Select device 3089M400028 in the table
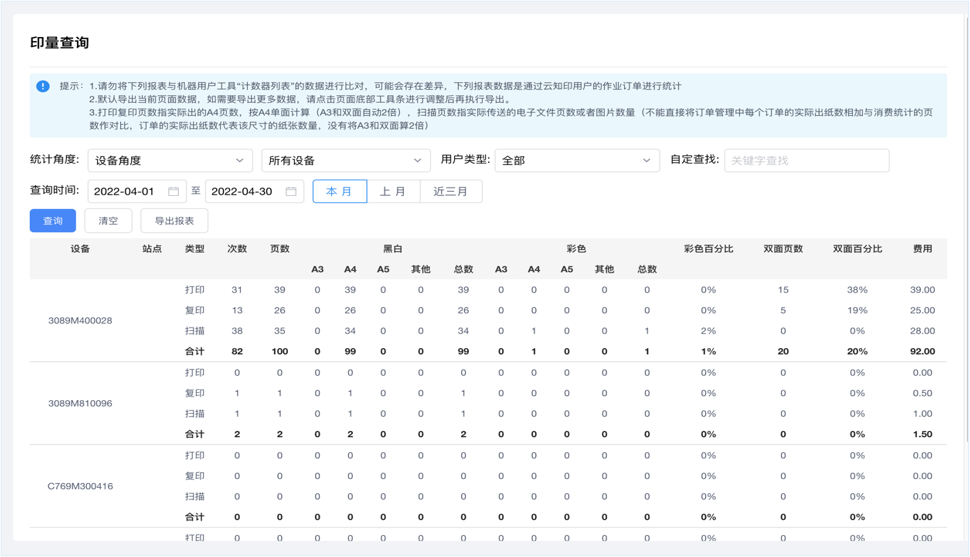Image resolution: width=970 pixels, height=557 pixels. (80, 320)
